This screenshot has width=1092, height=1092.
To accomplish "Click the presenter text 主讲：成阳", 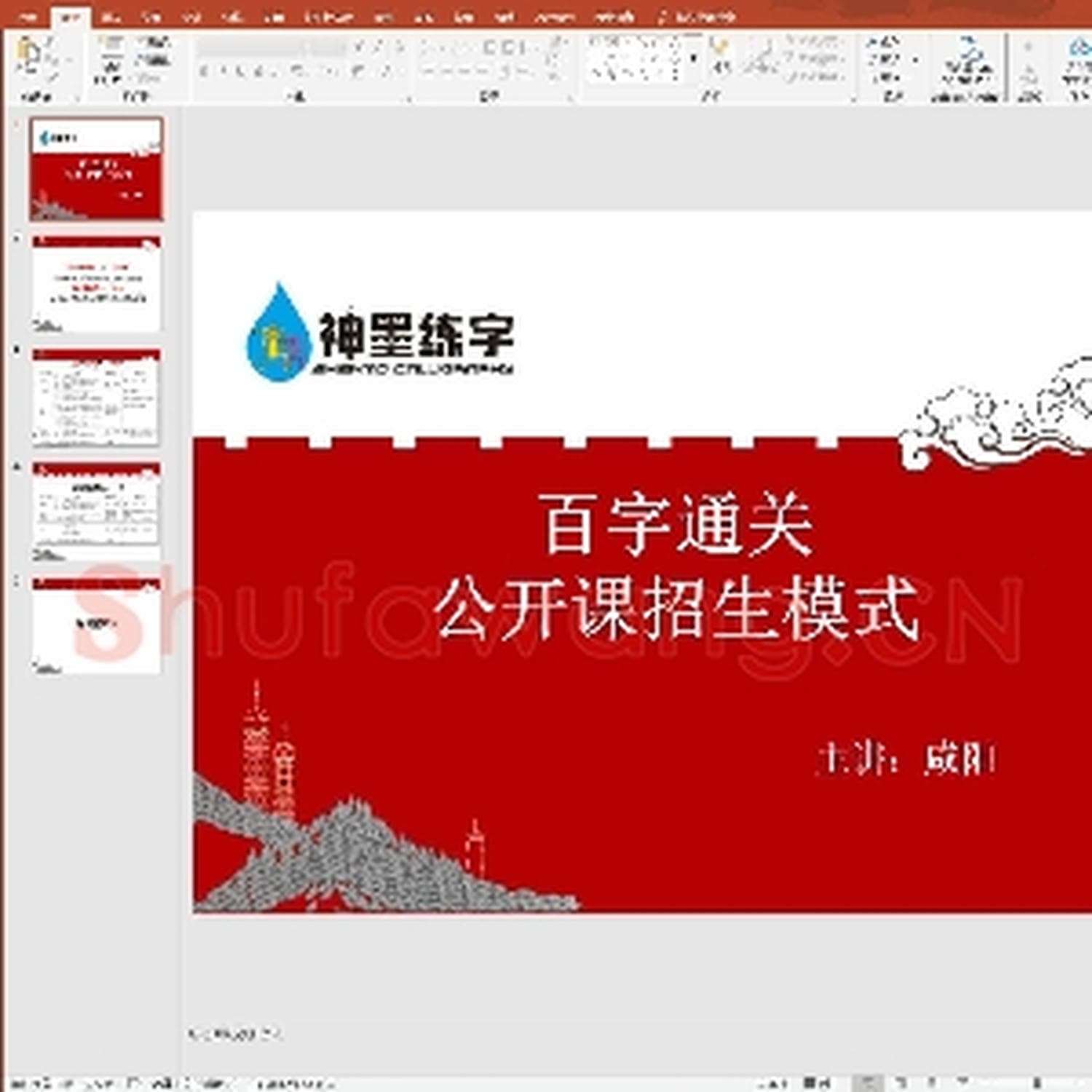I will point(906,759).
